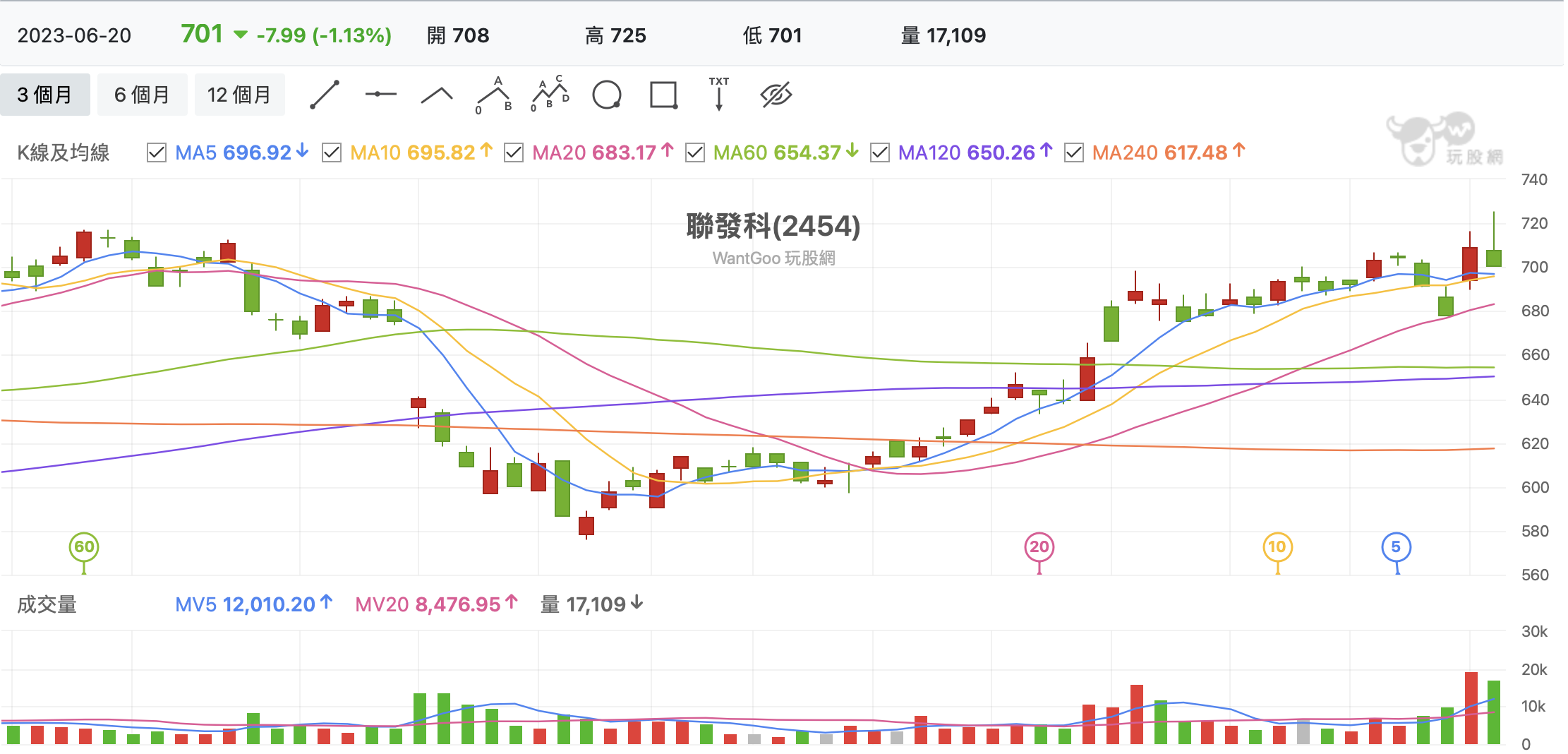
Task: Click the MA60 654.37 value label
Action: point(786,152)
